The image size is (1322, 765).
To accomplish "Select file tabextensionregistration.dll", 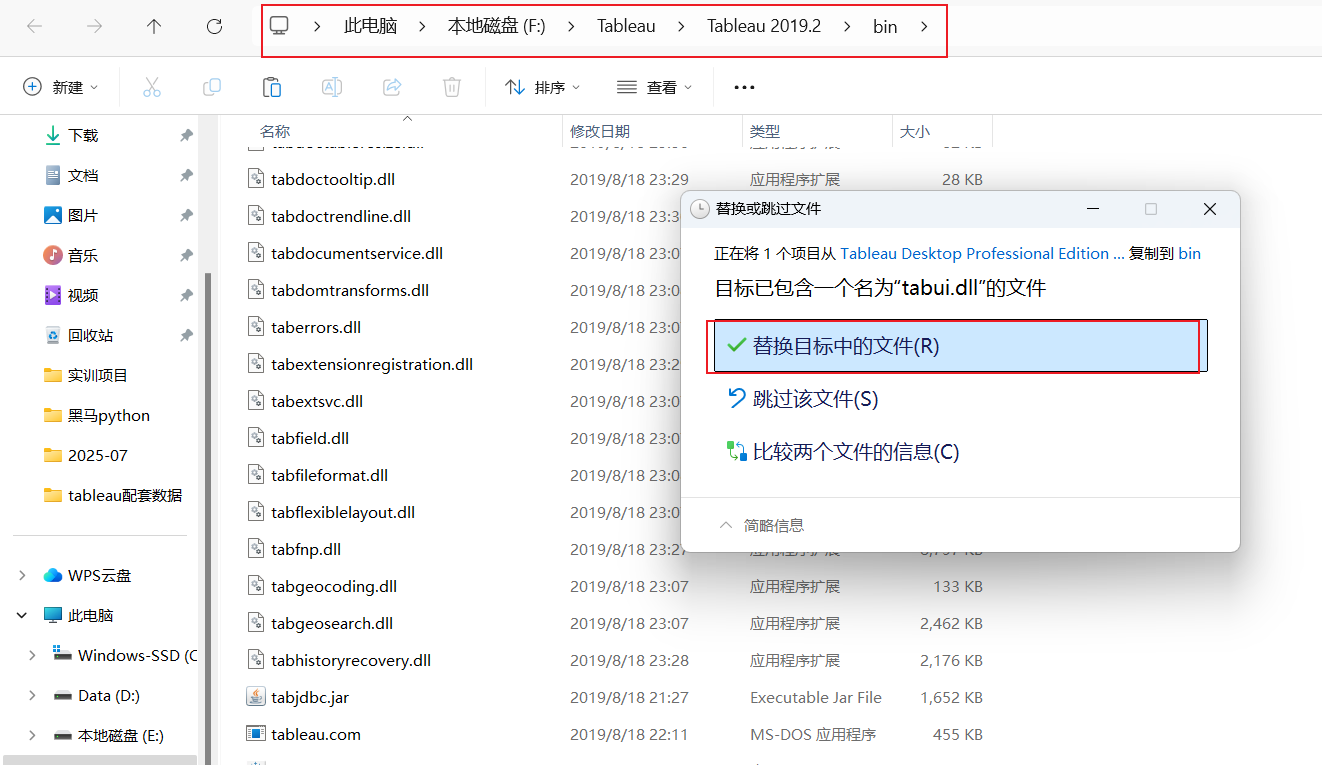I will (372, 364).
